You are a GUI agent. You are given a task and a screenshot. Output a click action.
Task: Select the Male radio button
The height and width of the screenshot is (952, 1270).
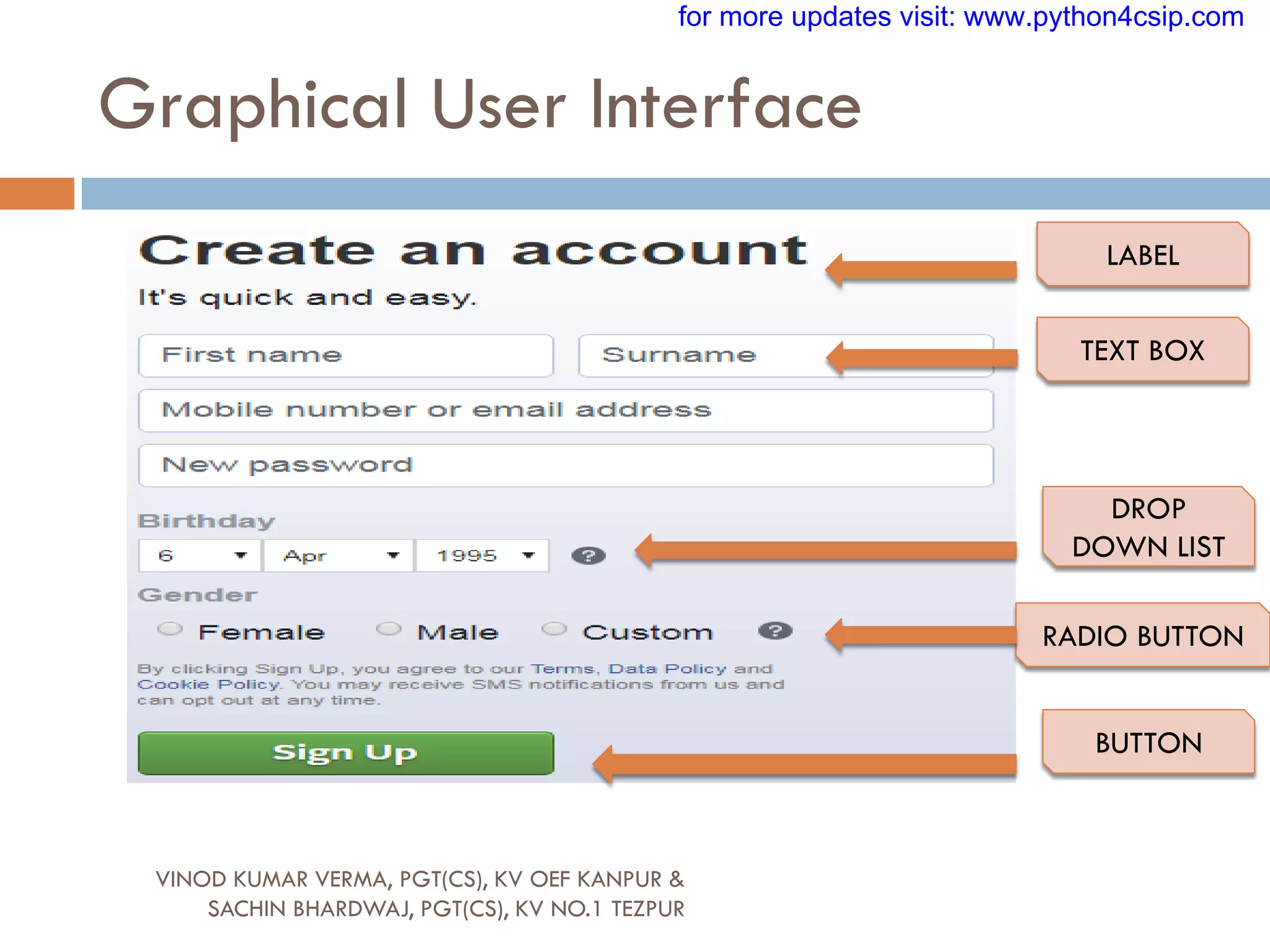pos(389,630)
